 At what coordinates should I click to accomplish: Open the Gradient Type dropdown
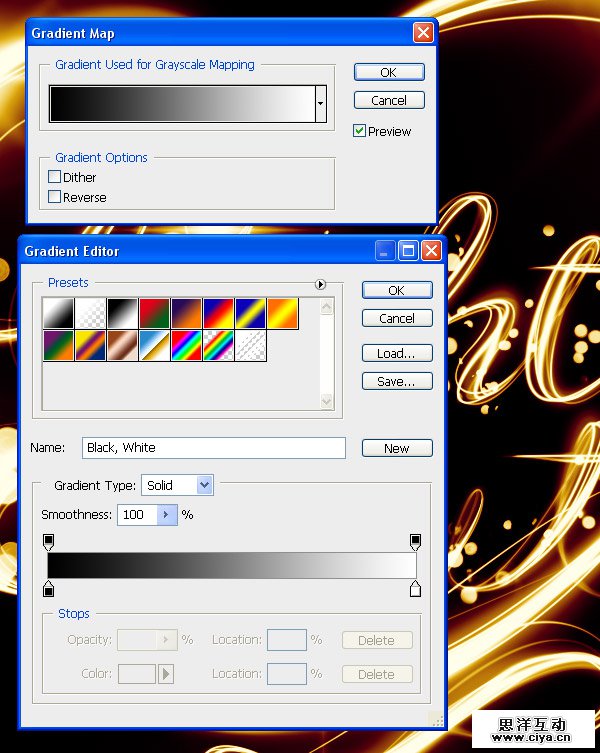tap(205, 485)
